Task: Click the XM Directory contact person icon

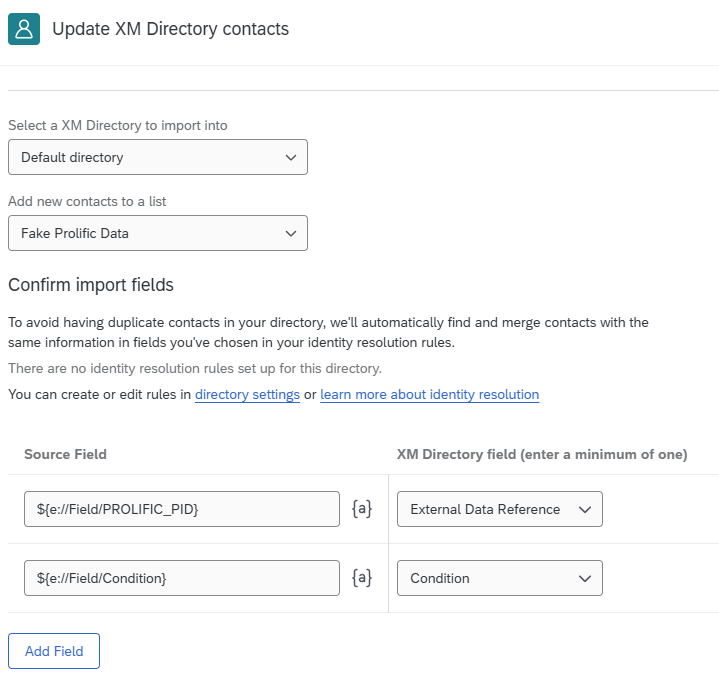Action: (x=24, y=29)
